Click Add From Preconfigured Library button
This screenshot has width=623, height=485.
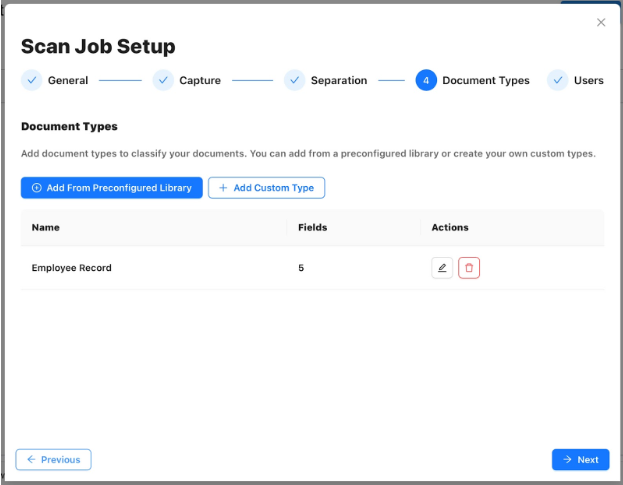pos(112,188)
